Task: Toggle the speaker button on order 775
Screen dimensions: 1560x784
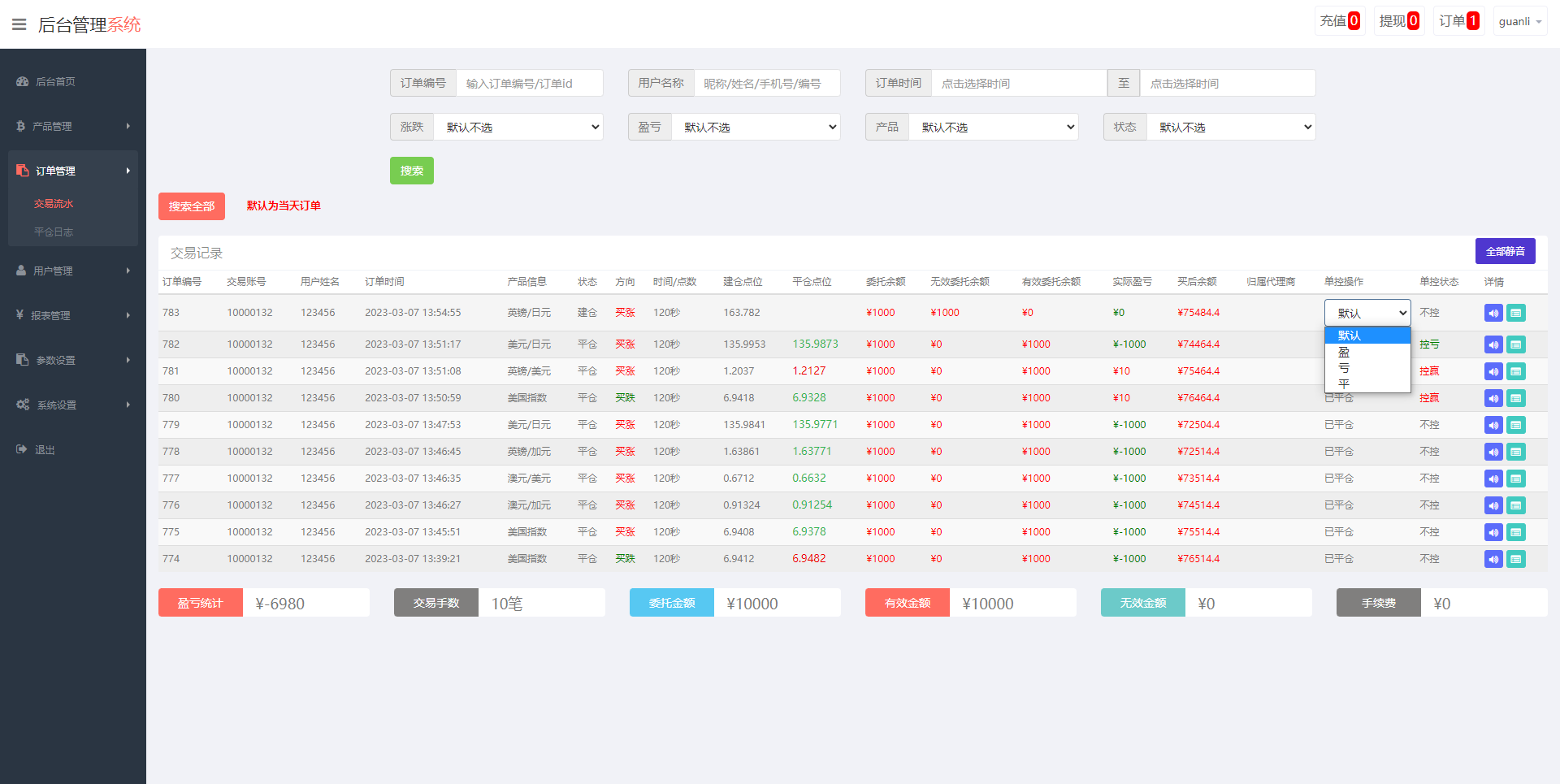Action: [1493, 532]
